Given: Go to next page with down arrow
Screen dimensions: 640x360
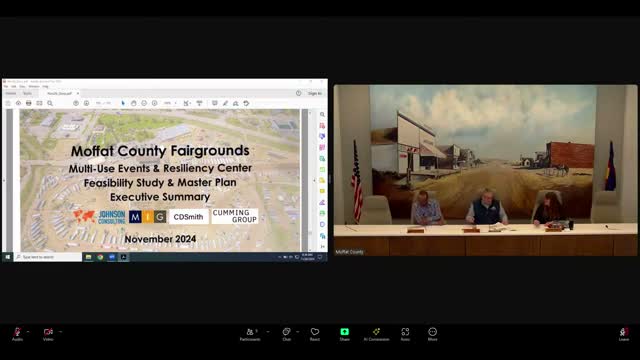Looking at the screenshot, I should (86, 103).
